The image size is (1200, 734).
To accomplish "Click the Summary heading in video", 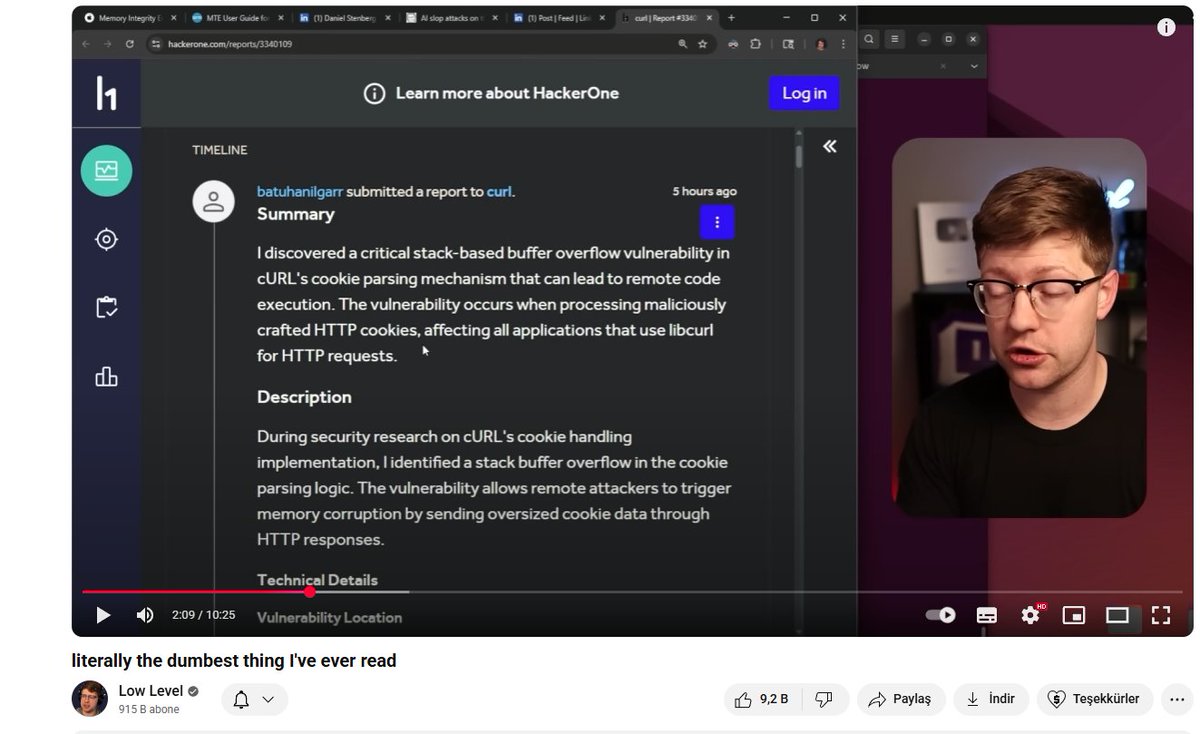I will tap(295, 214).
